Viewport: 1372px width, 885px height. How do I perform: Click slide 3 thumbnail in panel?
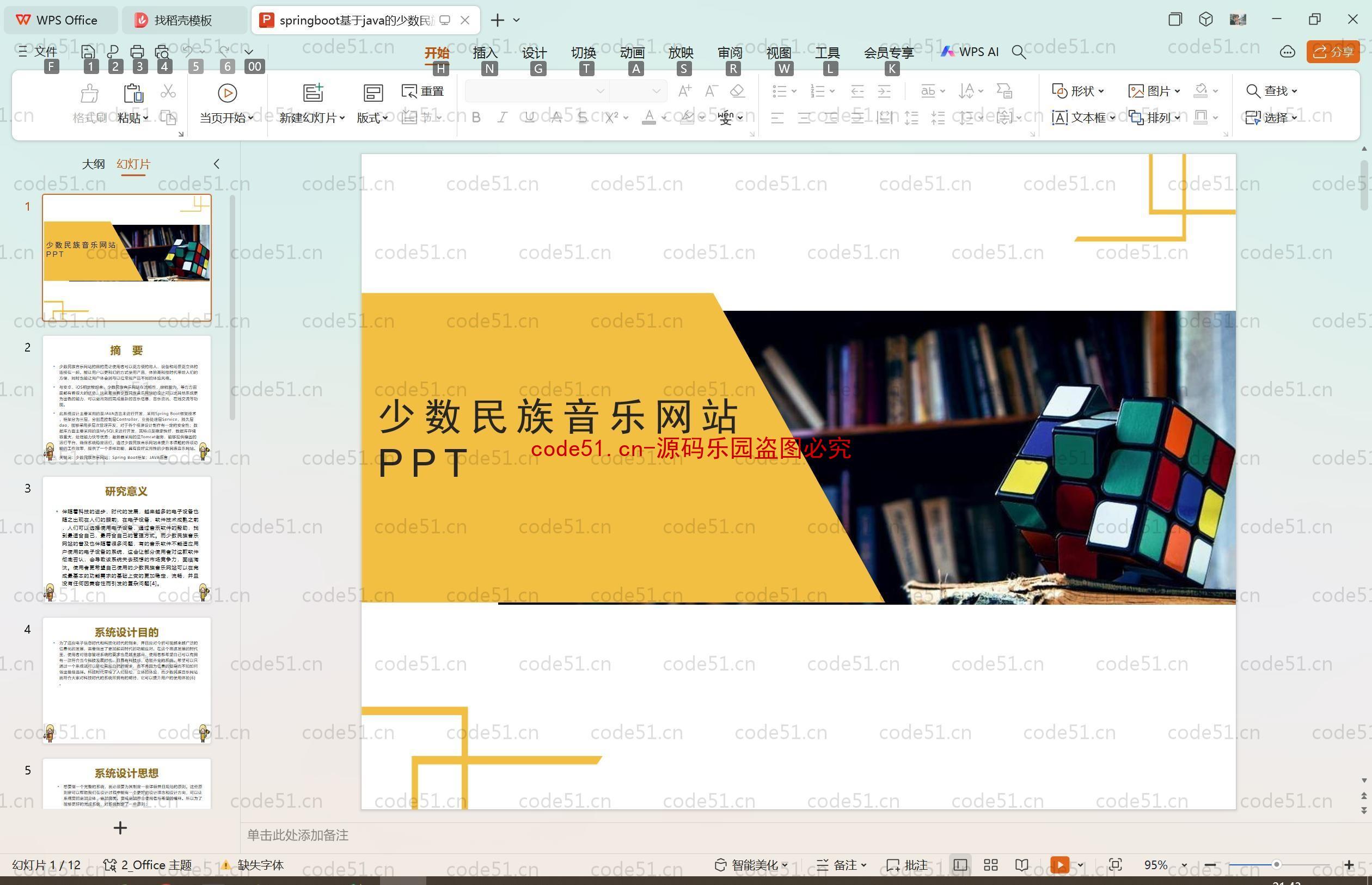click(127, 536)
